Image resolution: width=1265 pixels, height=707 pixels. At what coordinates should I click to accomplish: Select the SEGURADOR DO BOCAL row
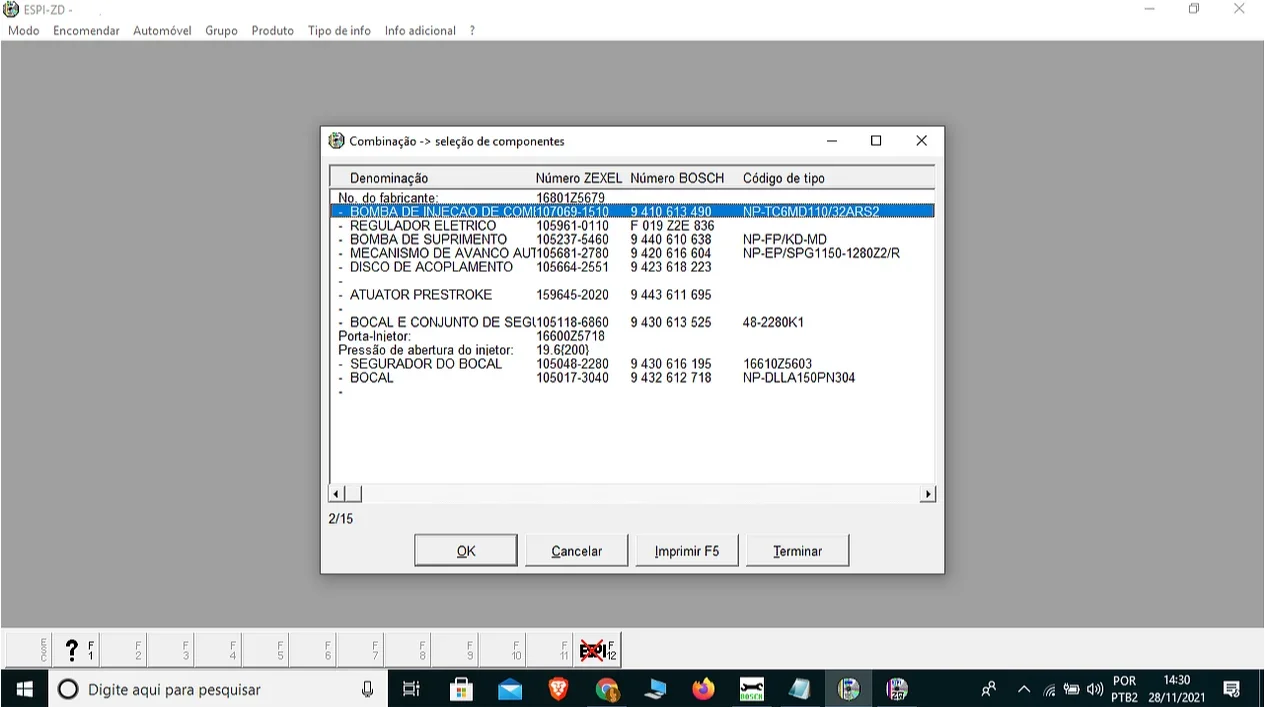pyautogui.click(x=632, y=364)
